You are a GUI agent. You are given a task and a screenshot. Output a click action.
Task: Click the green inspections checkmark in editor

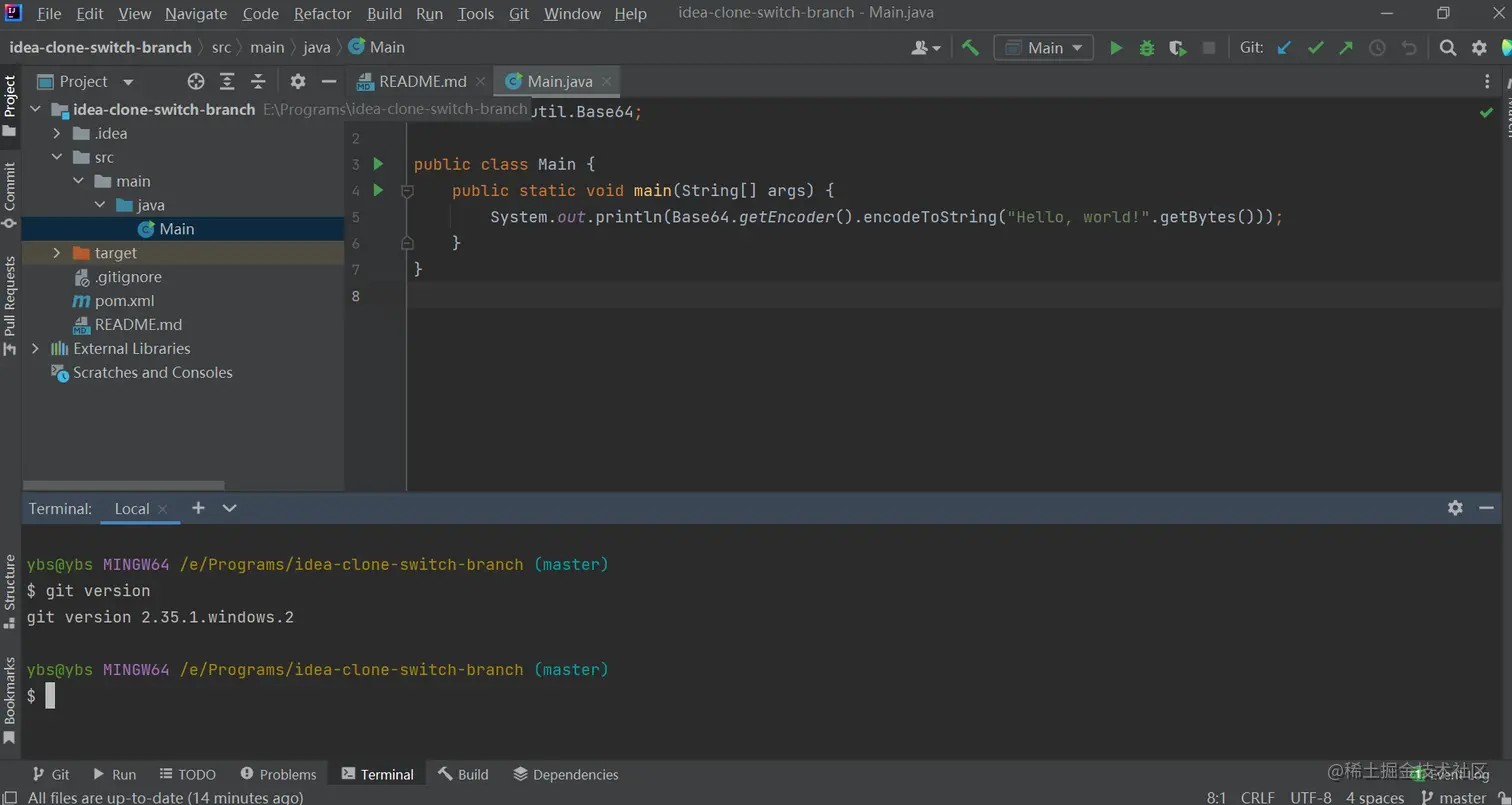pyautogui.click(x=1486, y=113)
